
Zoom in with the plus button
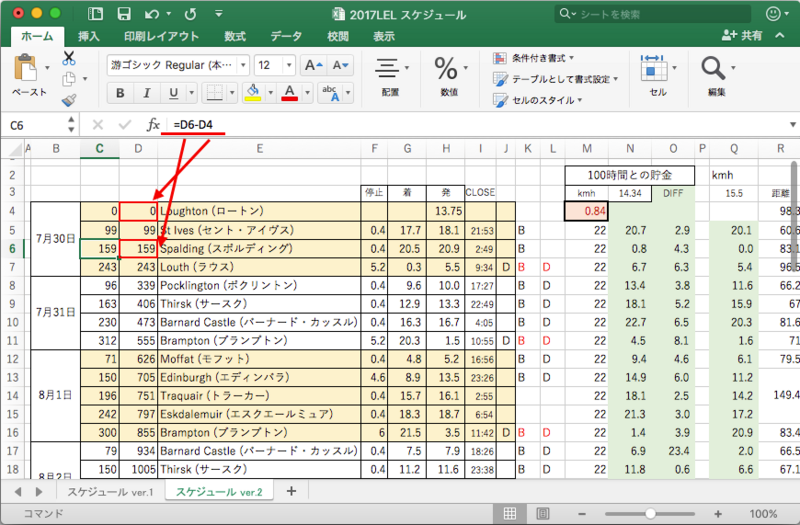tap(718, 514)
